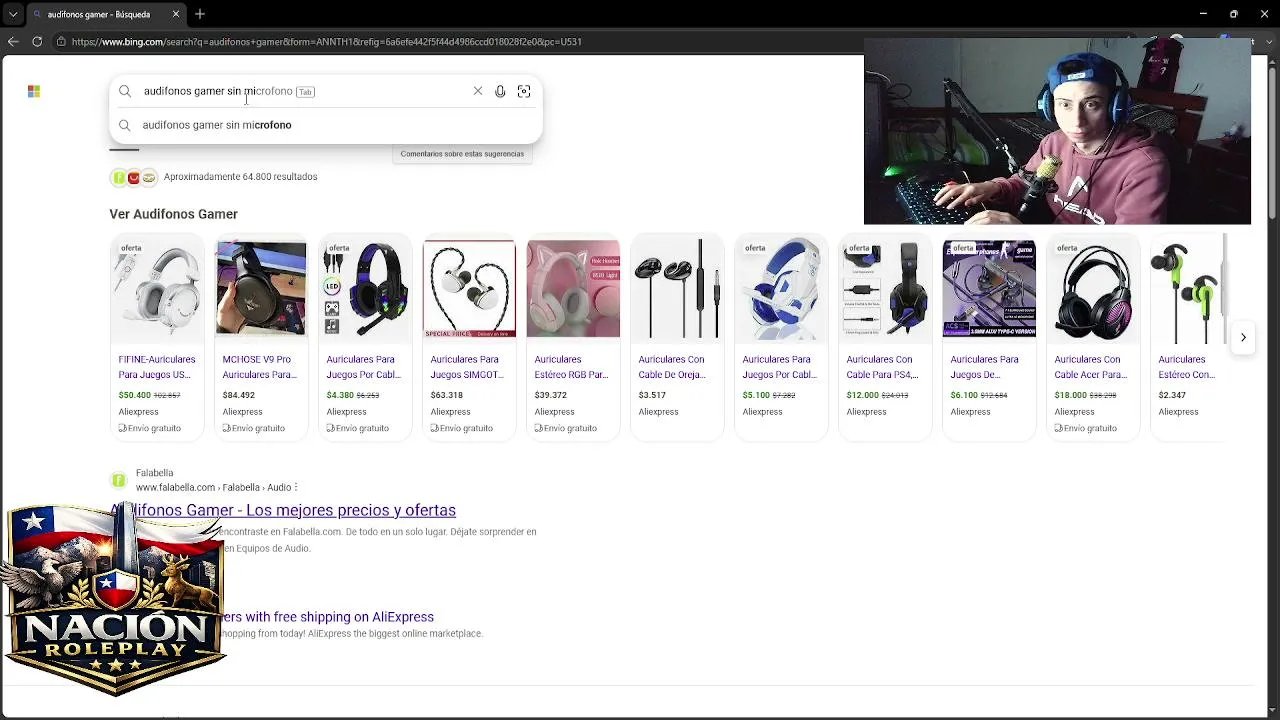The height and width of the screenshot is (720, 1280).
Task: Reload the current page
Action: tap(37, 41)
